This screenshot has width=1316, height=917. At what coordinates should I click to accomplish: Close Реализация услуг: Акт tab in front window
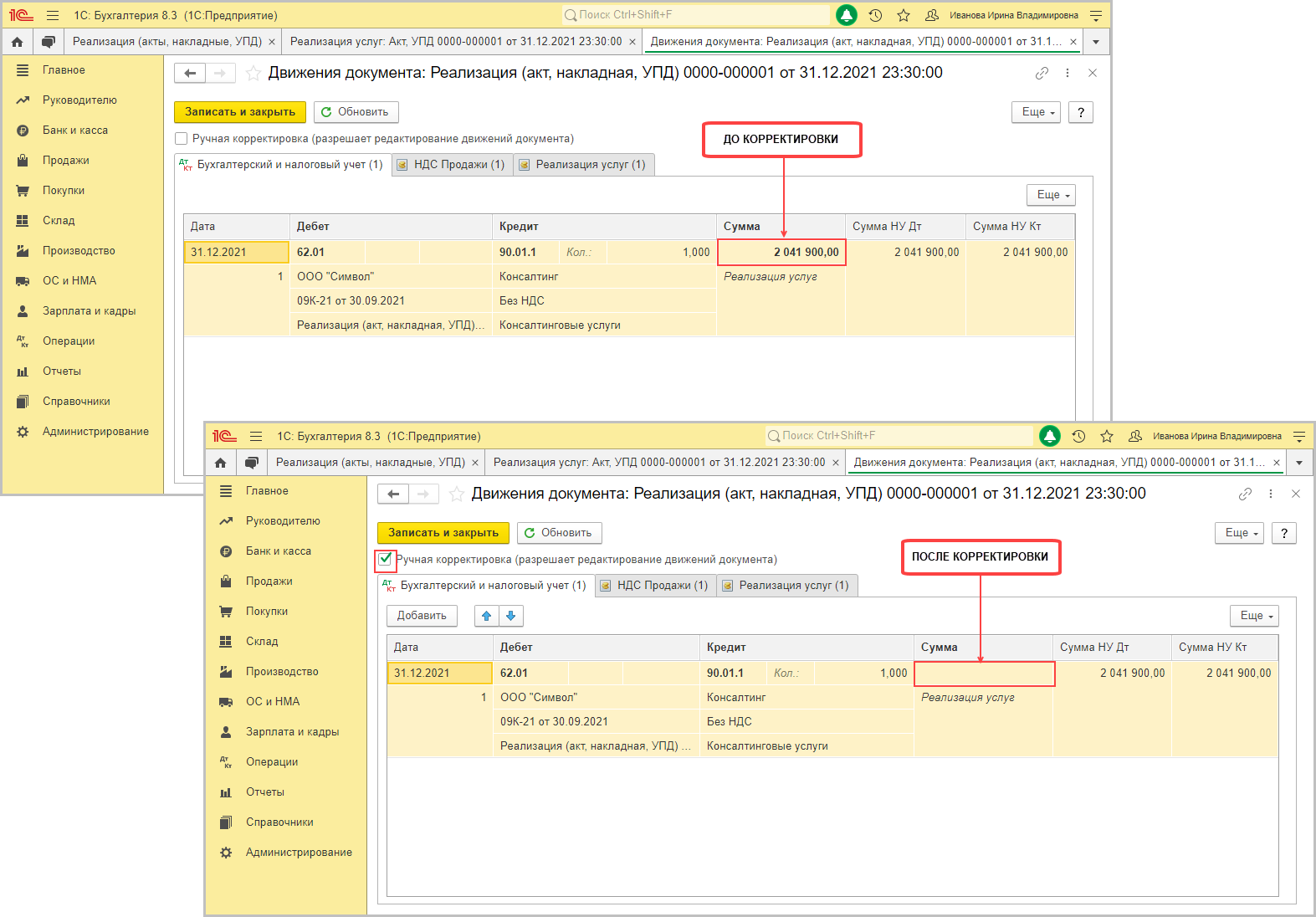click(x=836, y=463)
